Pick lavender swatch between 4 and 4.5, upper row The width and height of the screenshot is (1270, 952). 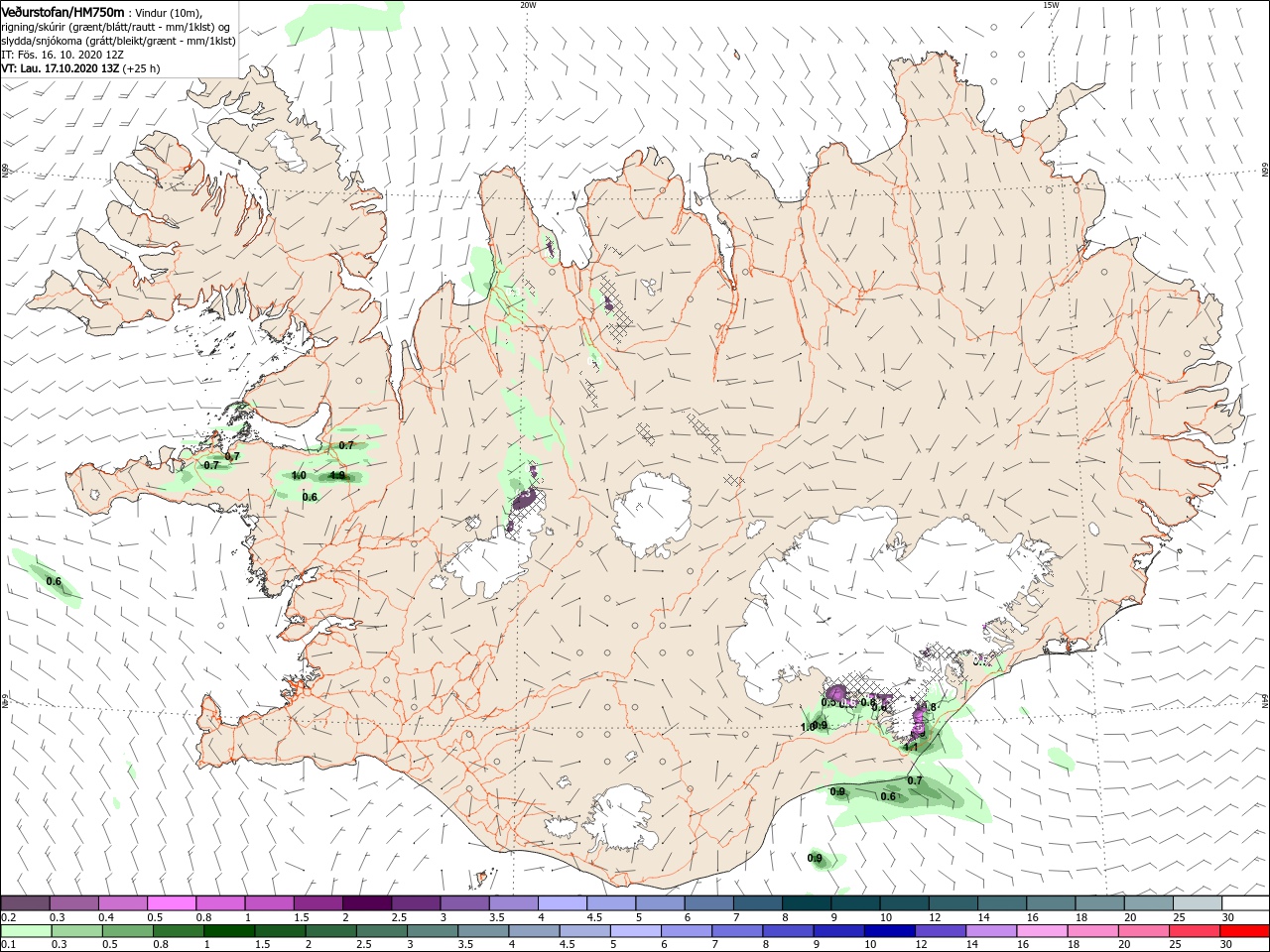[x=562, y=903]
